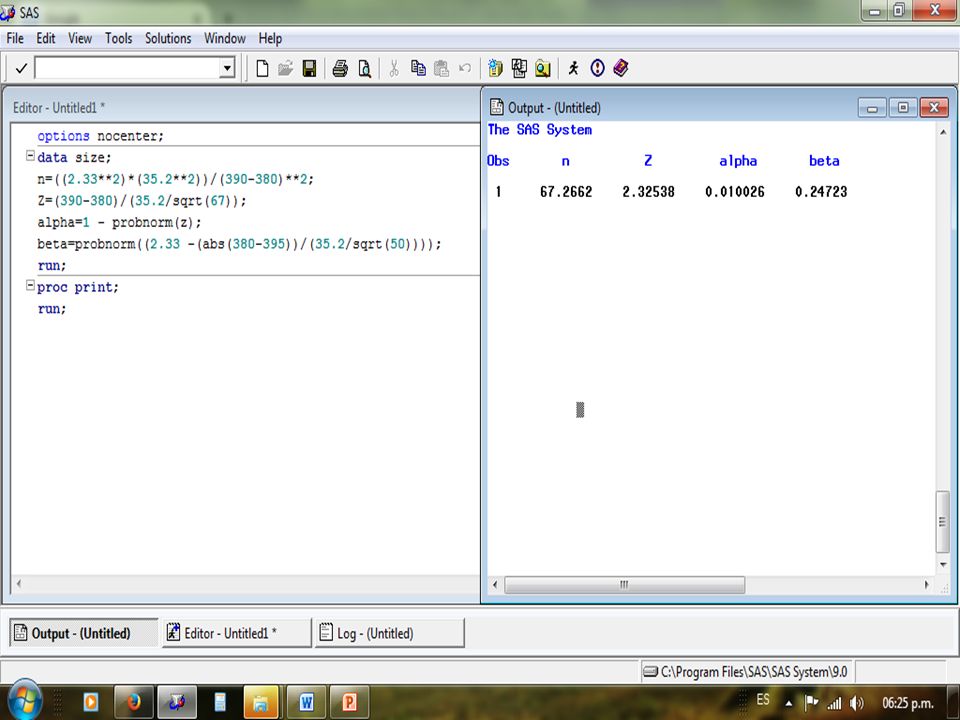Viewport: 960px width, 720px height.
Task: Open the command box dropdown arrow
Action: (227, 68)
